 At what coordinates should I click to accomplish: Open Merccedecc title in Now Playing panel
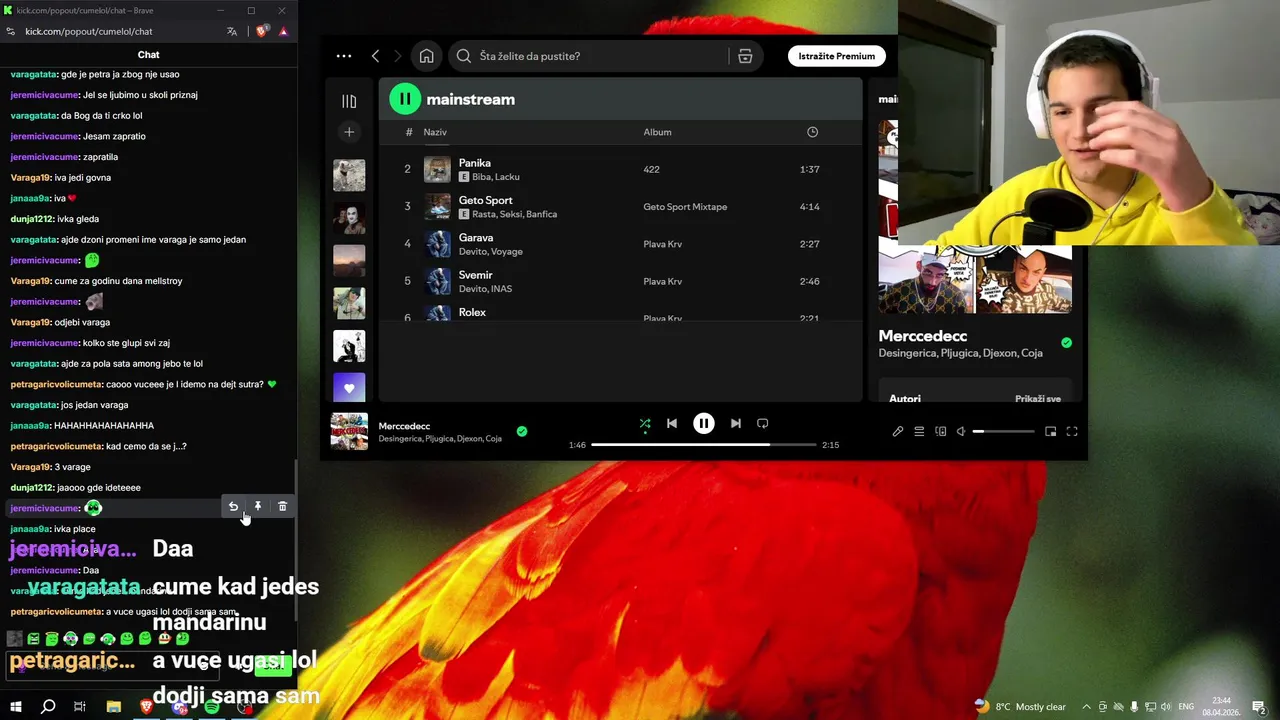[923, 336]
